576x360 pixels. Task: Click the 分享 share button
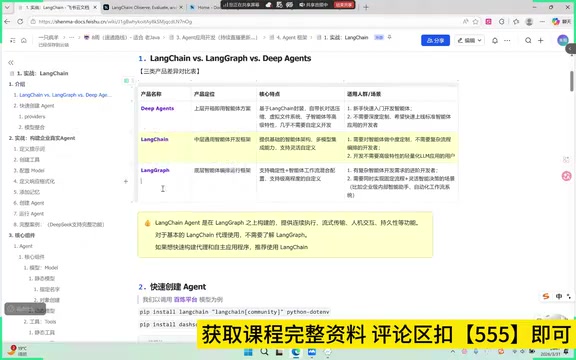[x=435, y=40]
